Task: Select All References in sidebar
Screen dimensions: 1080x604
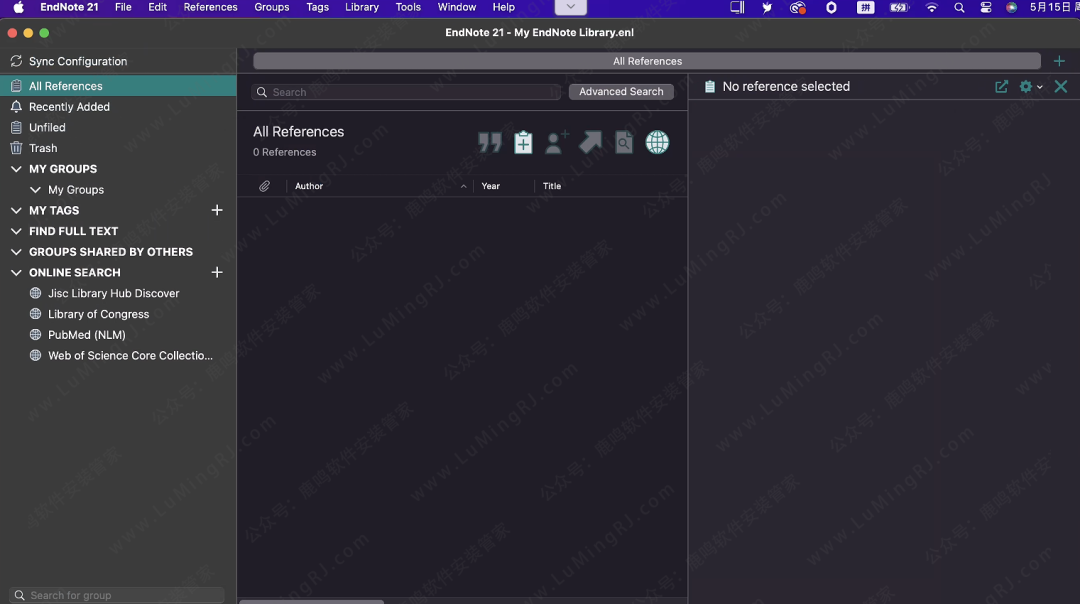Action: (x=118, y=86)
